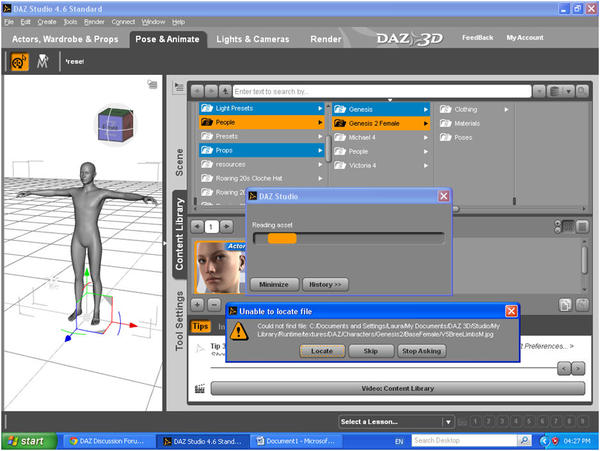Screen dimensions: 600x451
Task: Toggle the large icon view button
Action: tap(582, 227)
